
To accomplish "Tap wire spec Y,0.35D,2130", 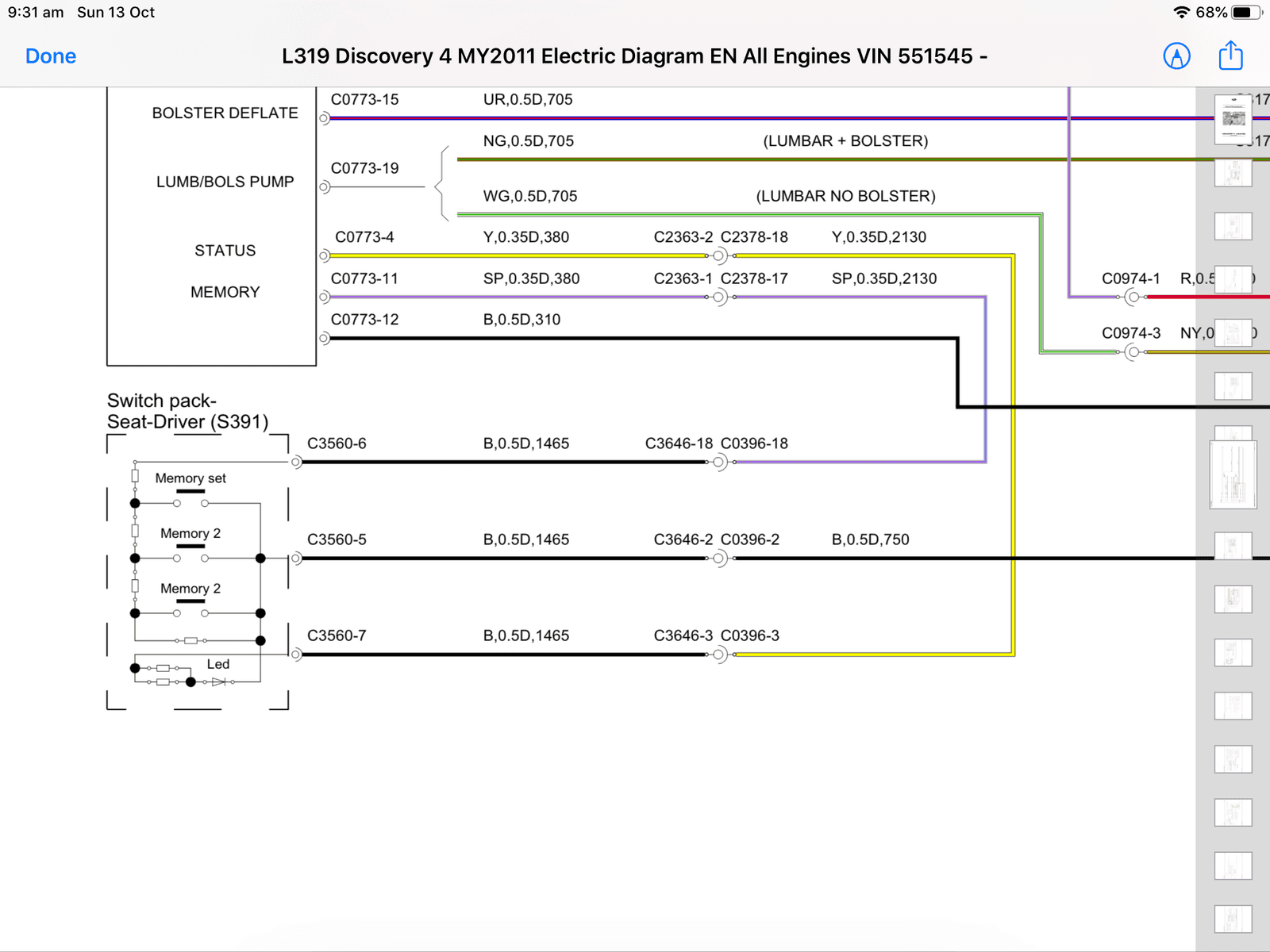I will pos(879,236).
